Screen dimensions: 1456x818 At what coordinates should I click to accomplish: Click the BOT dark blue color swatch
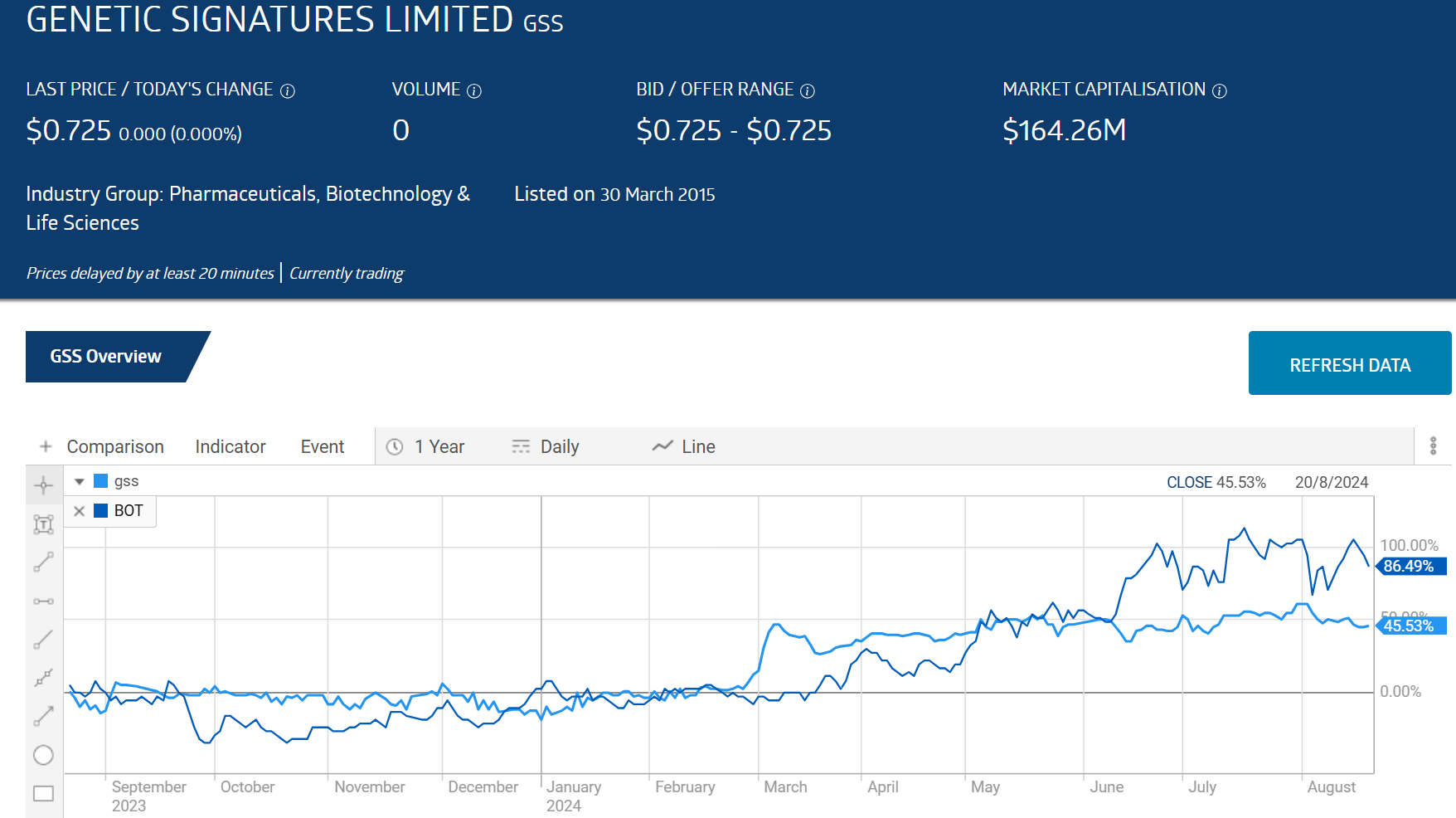click(101, 511)
